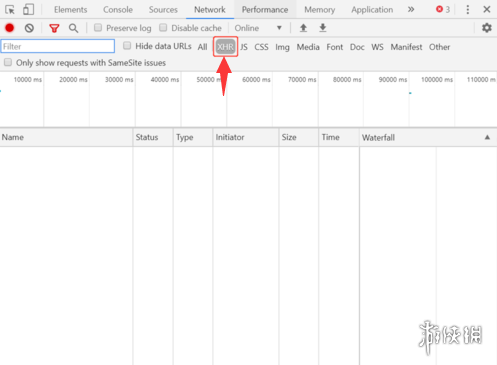Export HAR file with download arrow
Image resolution: width=497 pixels, height=365 pixels.
(323, 28)
